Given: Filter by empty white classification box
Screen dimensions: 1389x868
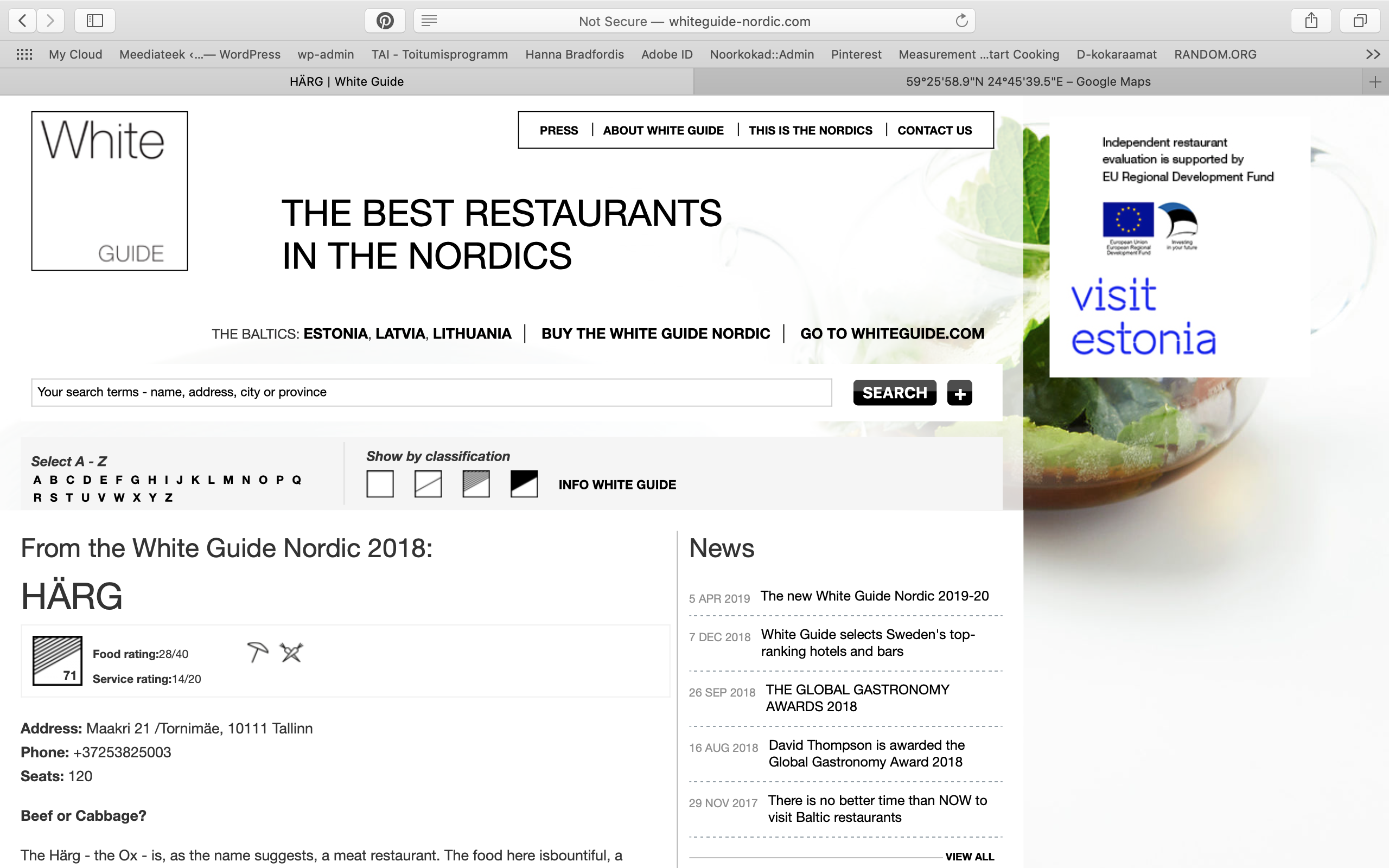Looking at the screenshot, I should [380, 484].
